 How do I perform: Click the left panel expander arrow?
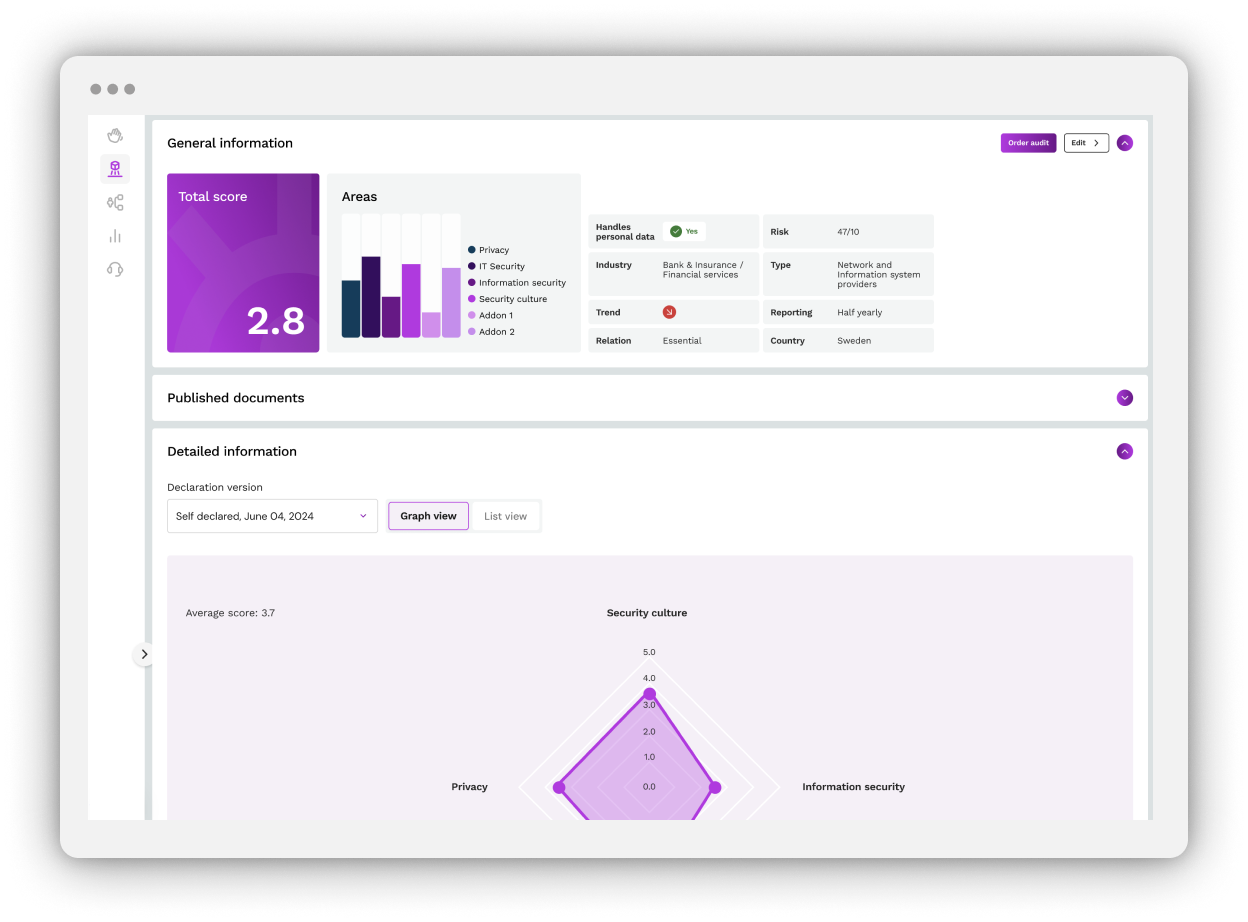[x=144, y=653]
